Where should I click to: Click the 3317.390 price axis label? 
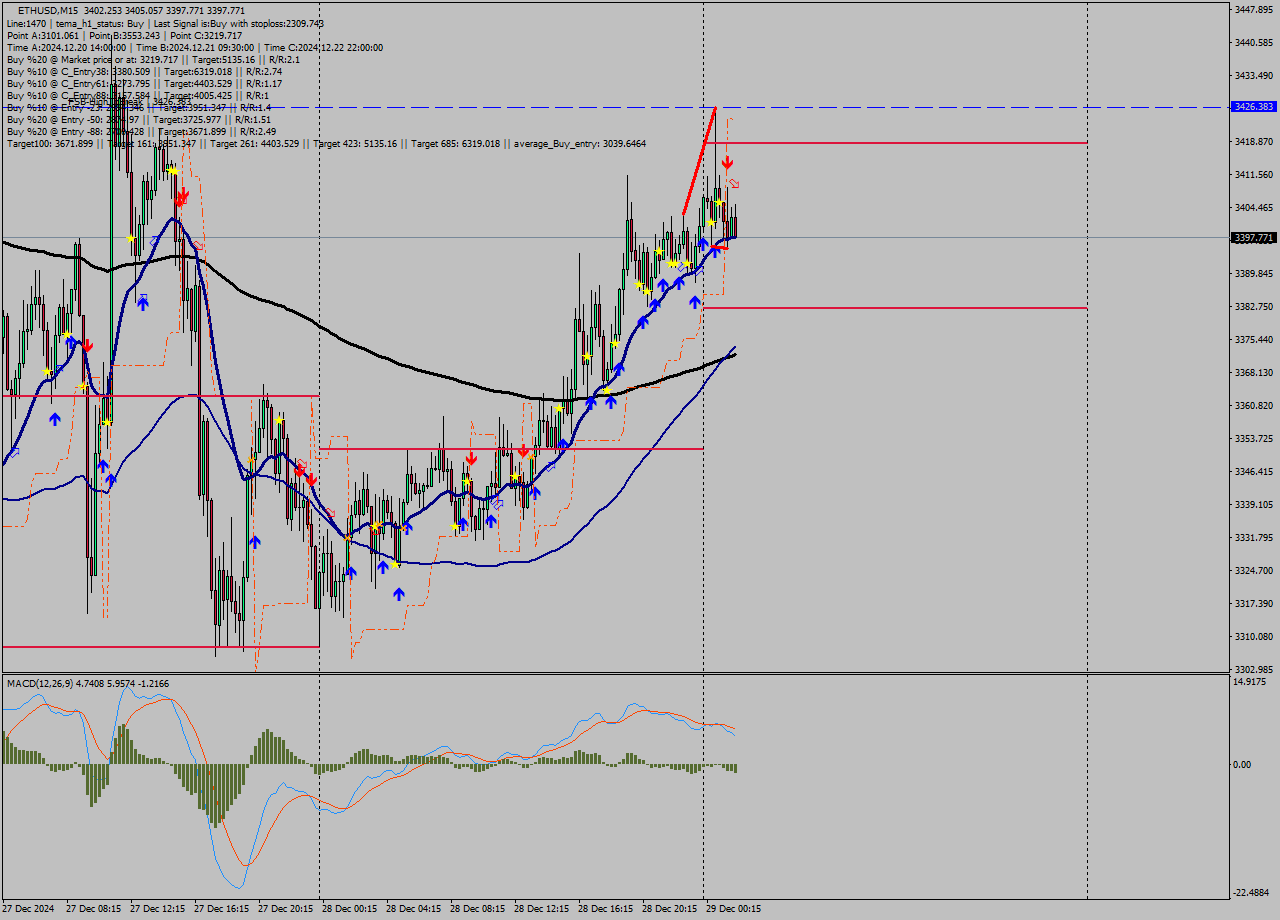pyautogui.click(x=1254, y=603)
